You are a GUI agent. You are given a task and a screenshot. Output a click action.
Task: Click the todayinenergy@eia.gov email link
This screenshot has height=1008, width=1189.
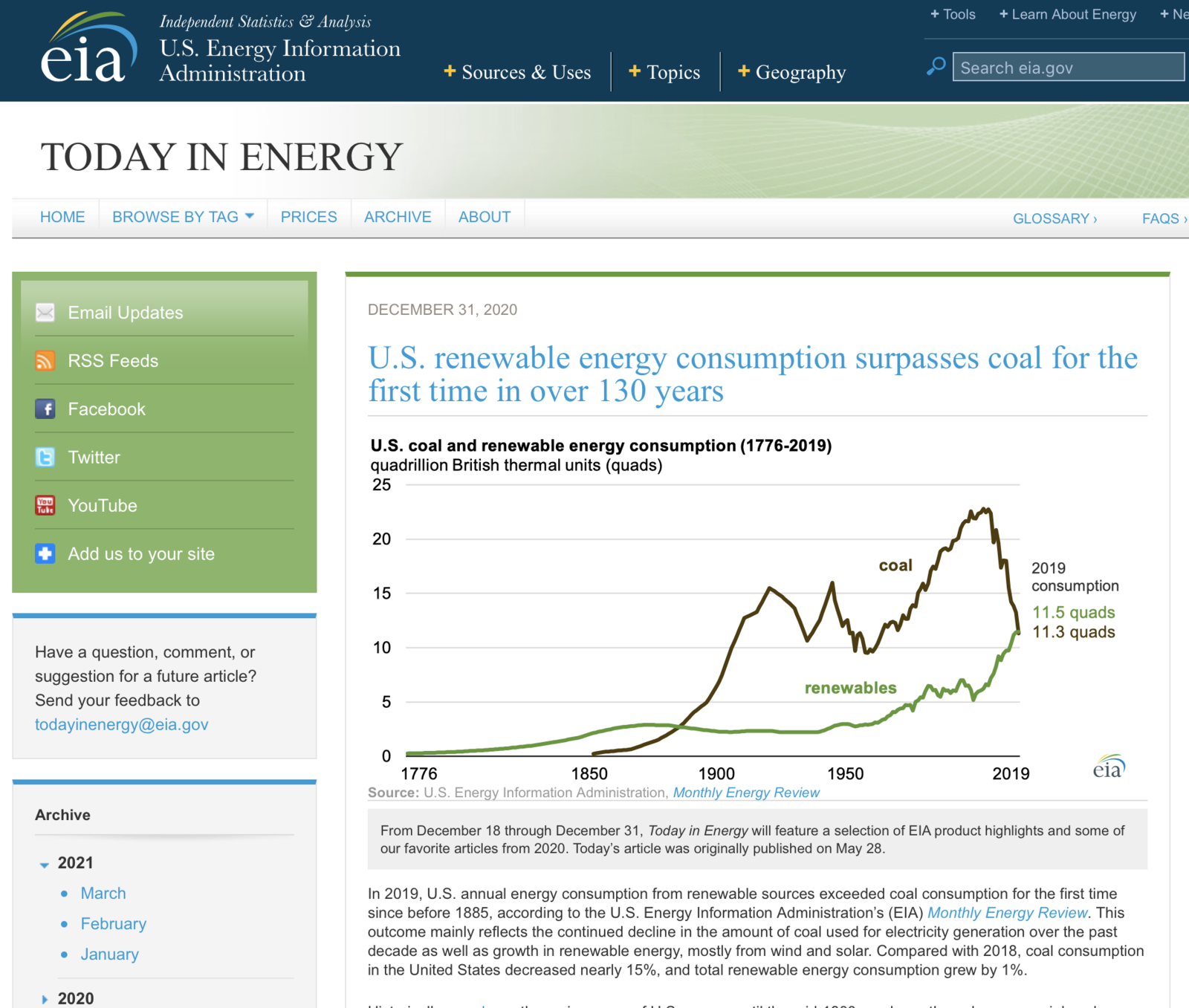(122, 724)
